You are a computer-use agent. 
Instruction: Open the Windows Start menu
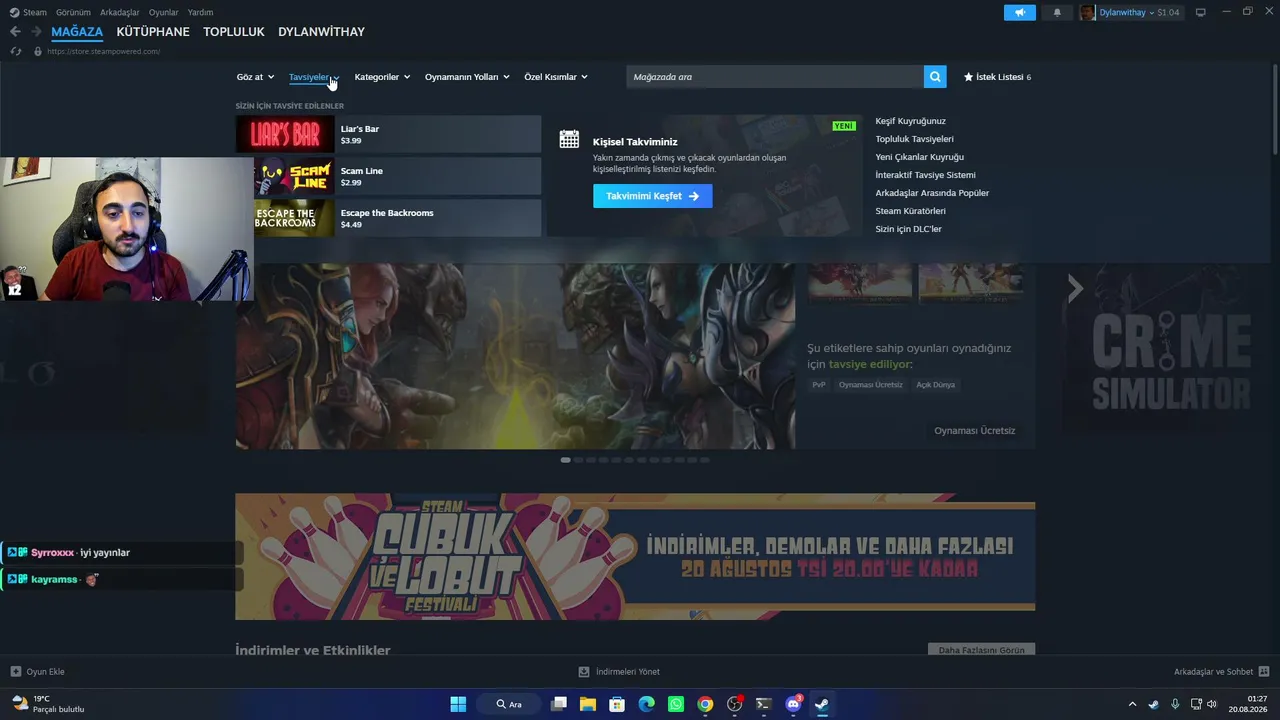point(458,704)
